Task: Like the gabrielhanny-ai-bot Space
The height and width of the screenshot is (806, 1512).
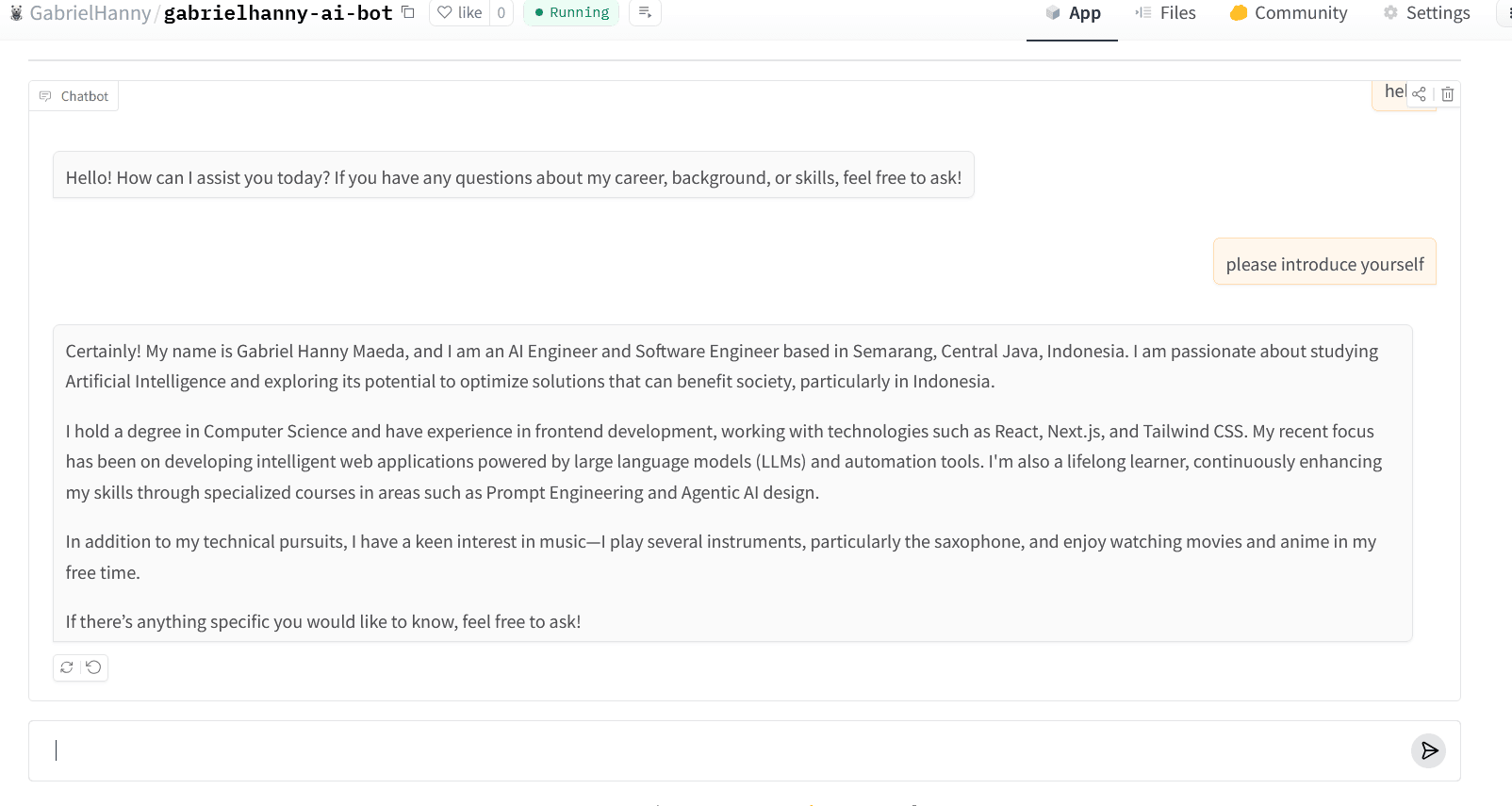Action: point(460,12)
